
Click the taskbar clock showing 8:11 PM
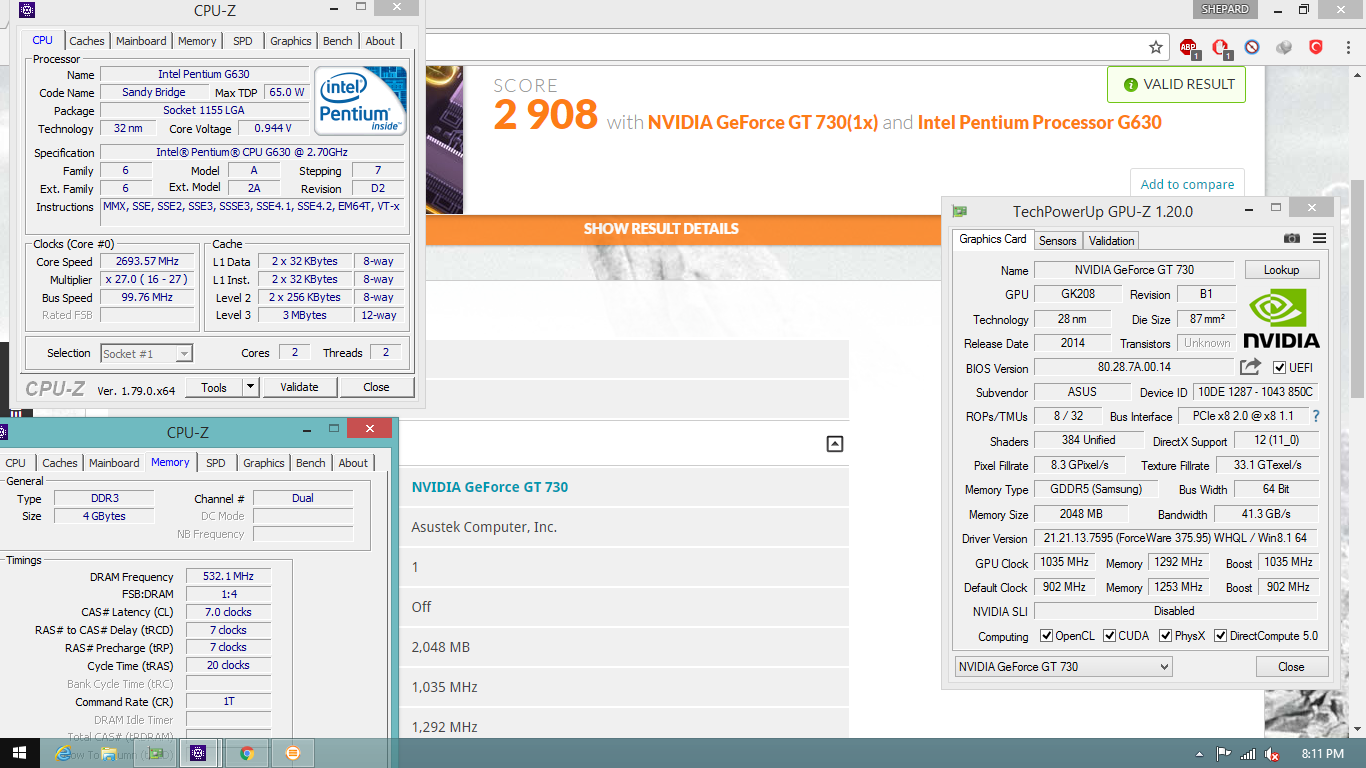pyautogui.click(x=1322, y=754)
